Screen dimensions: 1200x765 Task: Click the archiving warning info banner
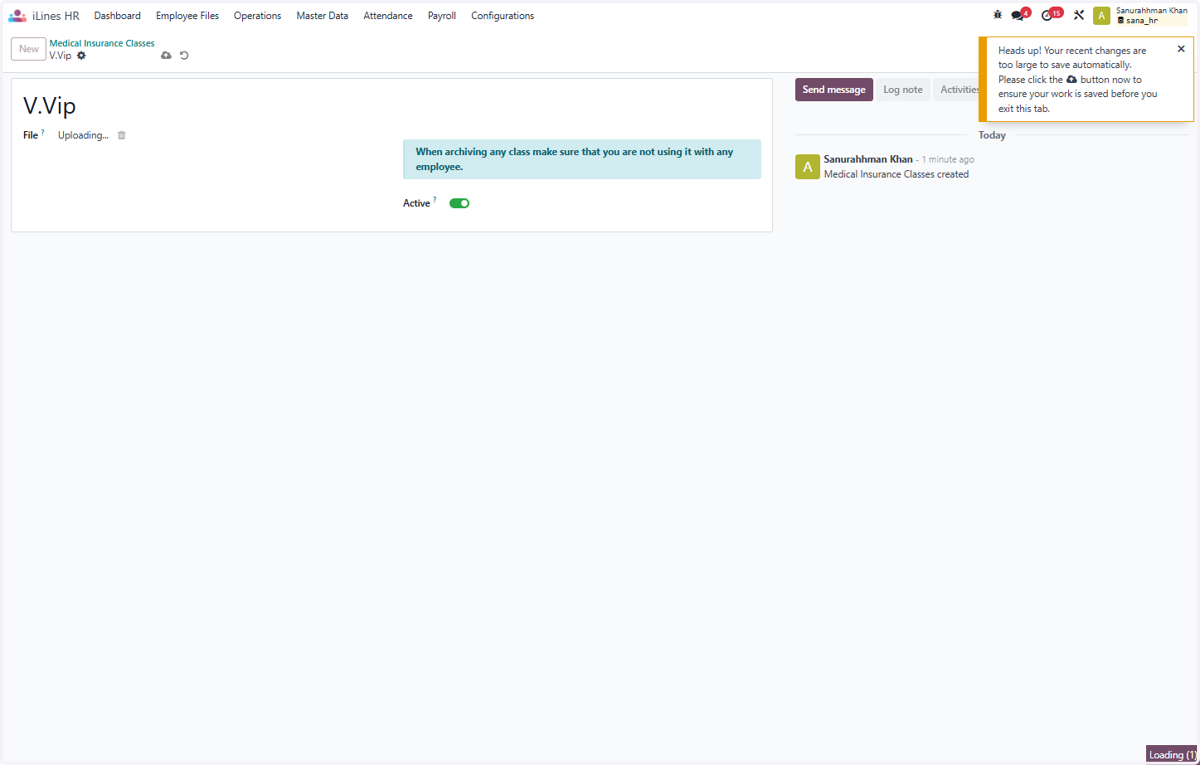click(x=582, y=159)
